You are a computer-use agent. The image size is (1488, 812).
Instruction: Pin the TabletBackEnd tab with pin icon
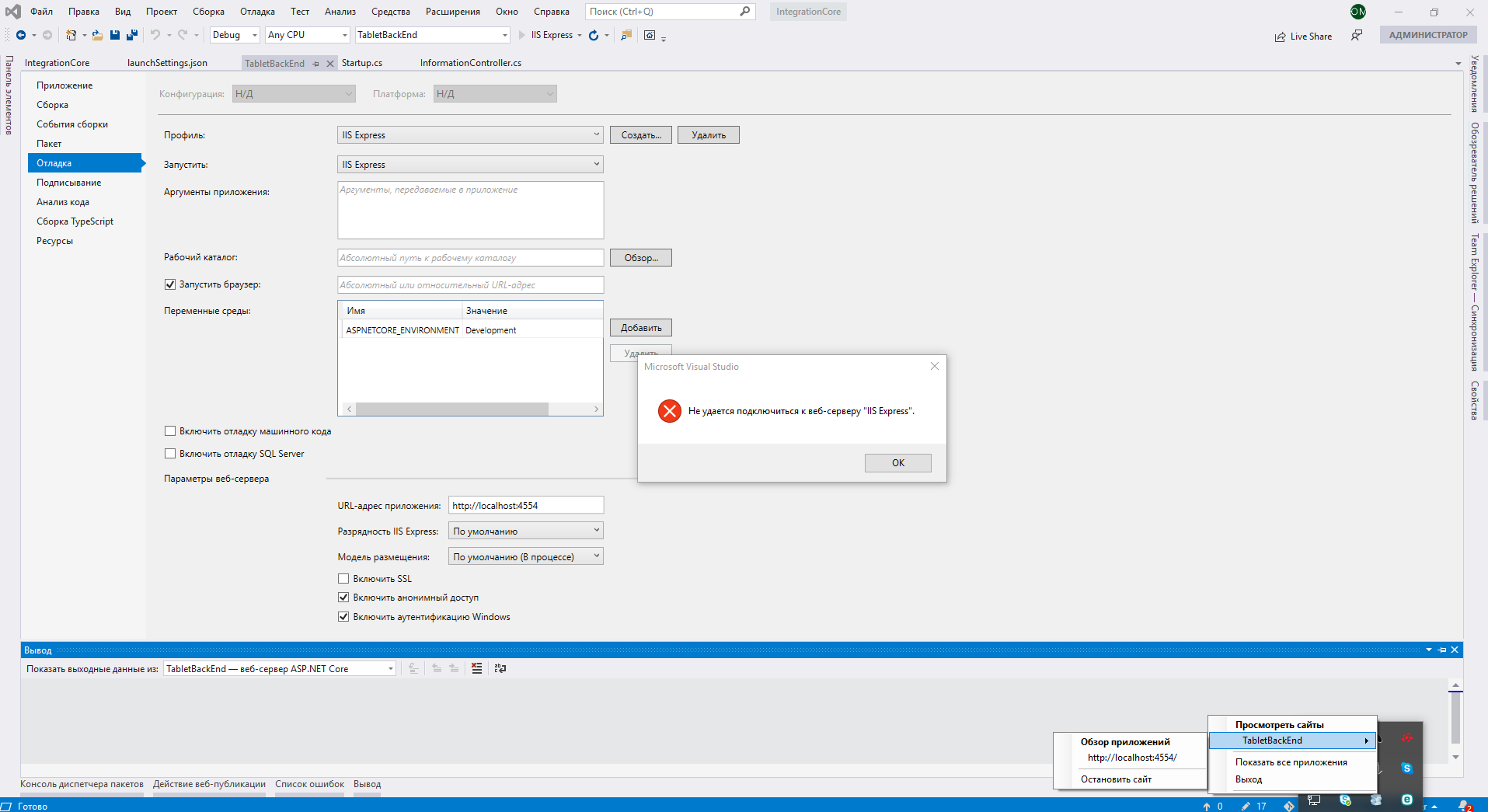click(315, 64)
